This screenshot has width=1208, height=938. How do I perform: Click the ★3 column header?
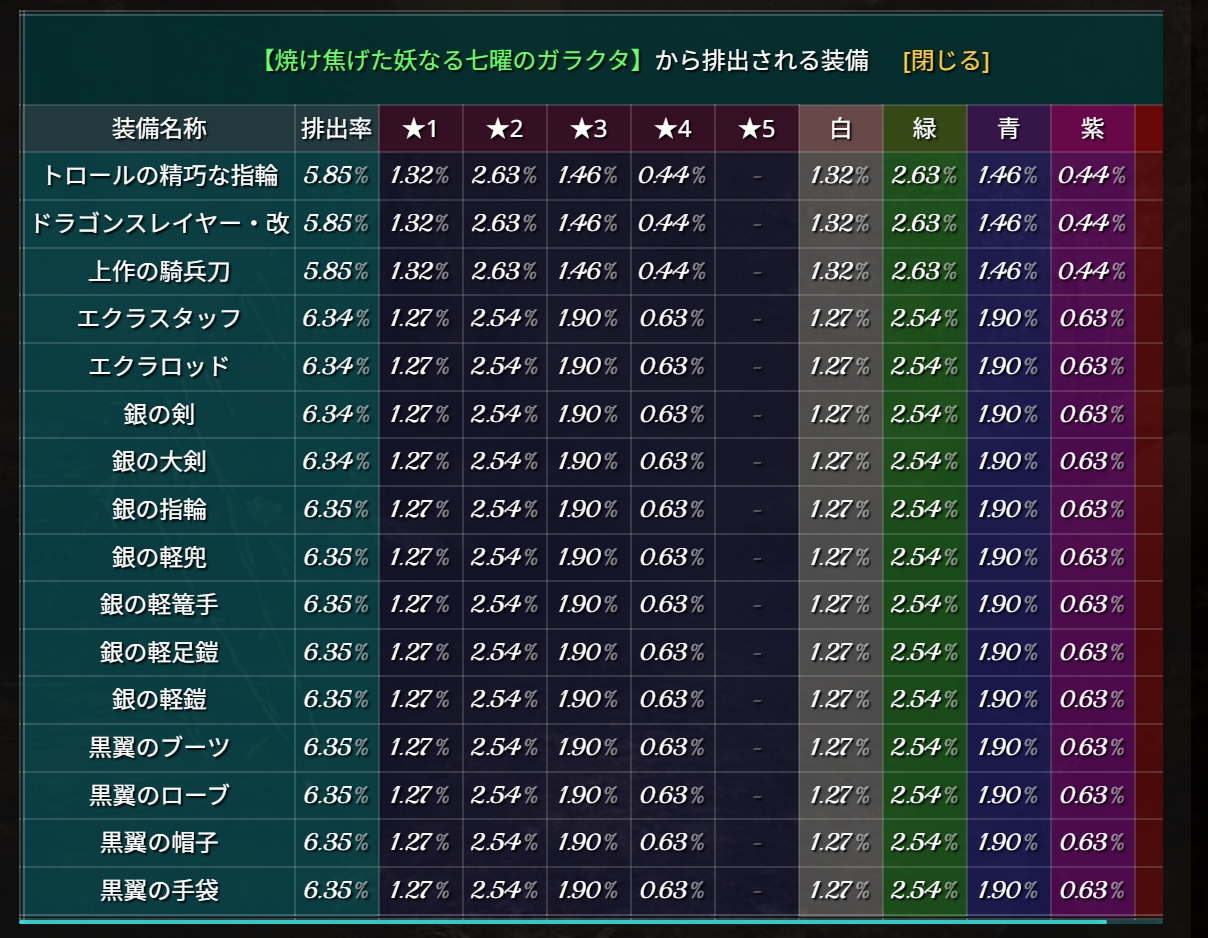pos(588,129)
